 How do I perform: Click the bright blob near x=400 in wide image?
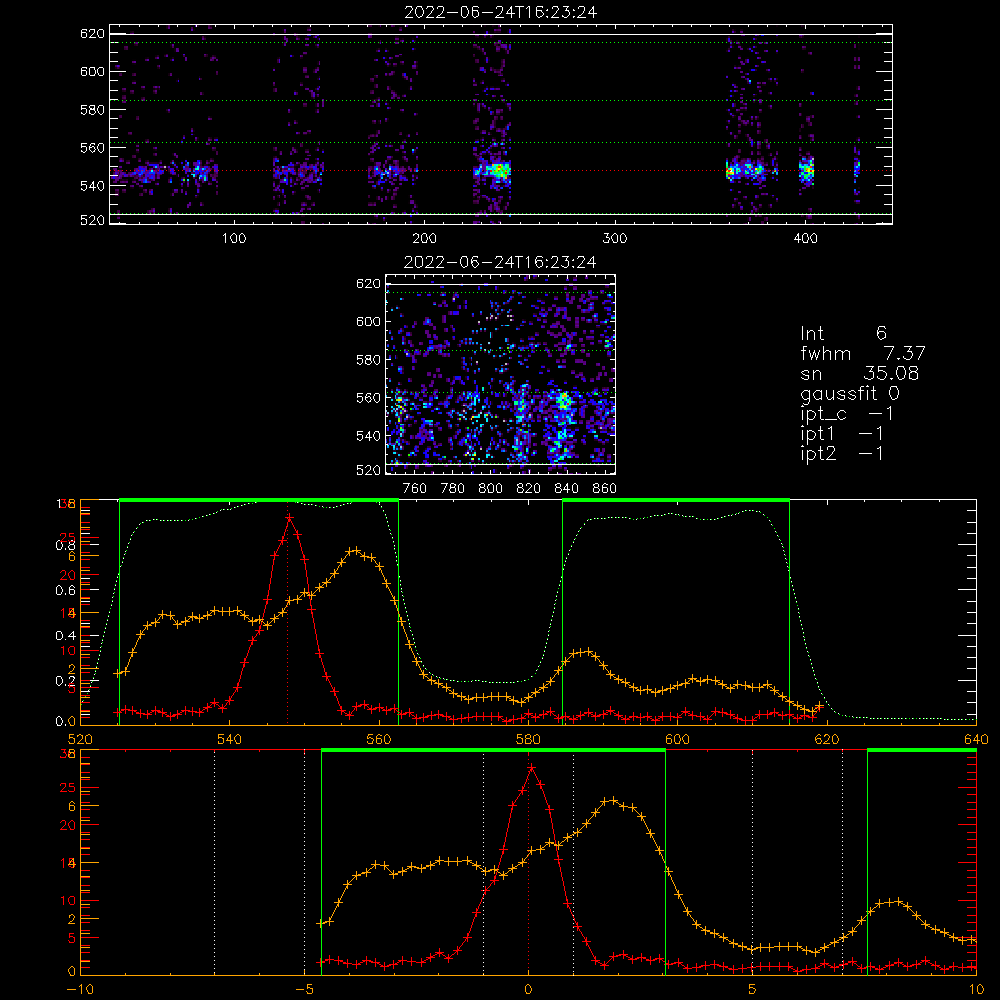(807, 171)
